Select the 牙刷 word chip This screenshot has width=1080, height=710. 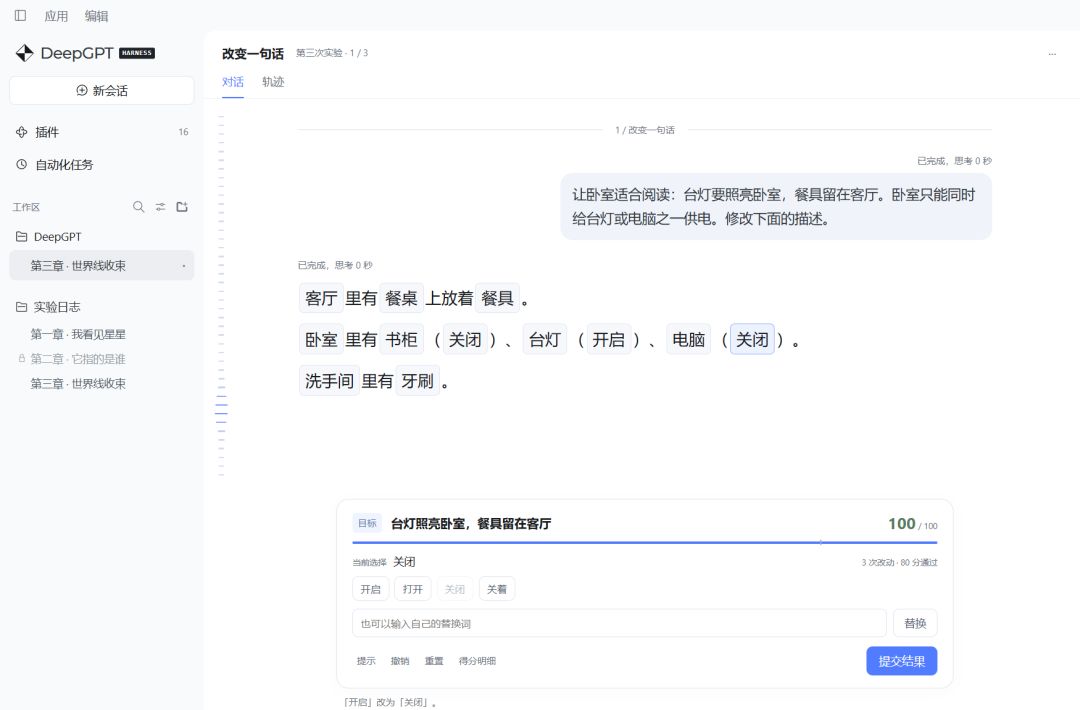[x=417, y=381]
